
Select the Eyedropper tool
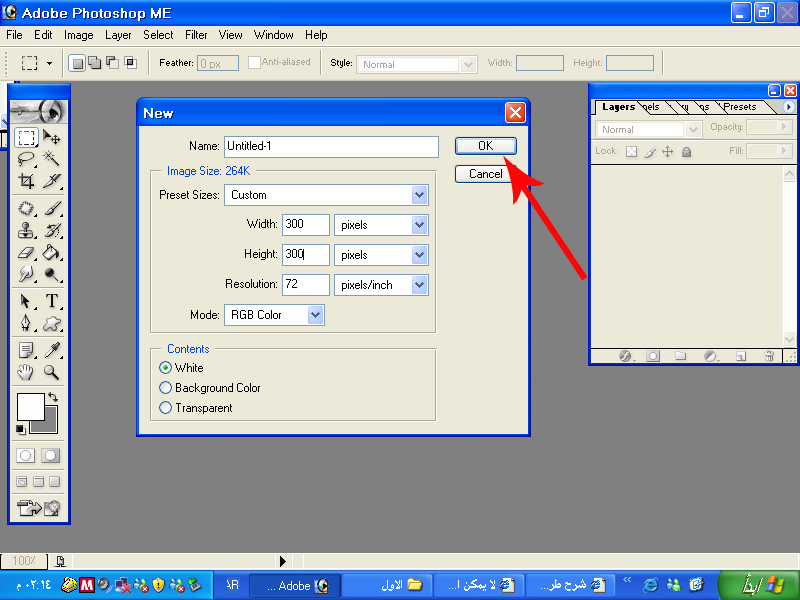(52, 350)
